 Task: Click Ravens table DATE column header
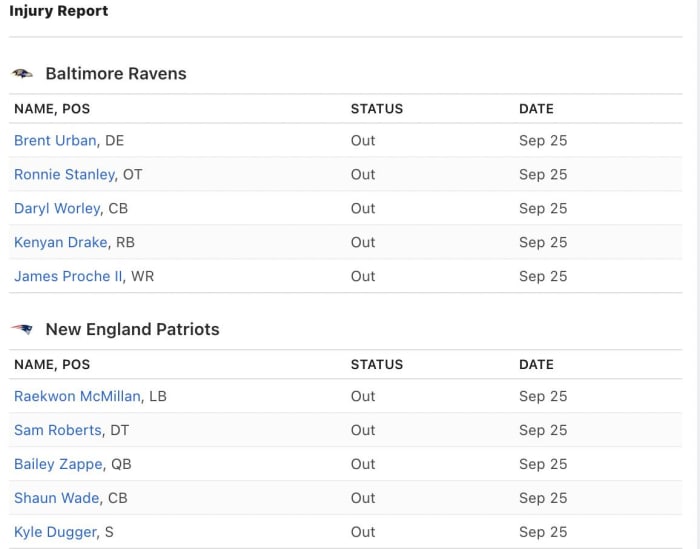(x=536, y=109)
